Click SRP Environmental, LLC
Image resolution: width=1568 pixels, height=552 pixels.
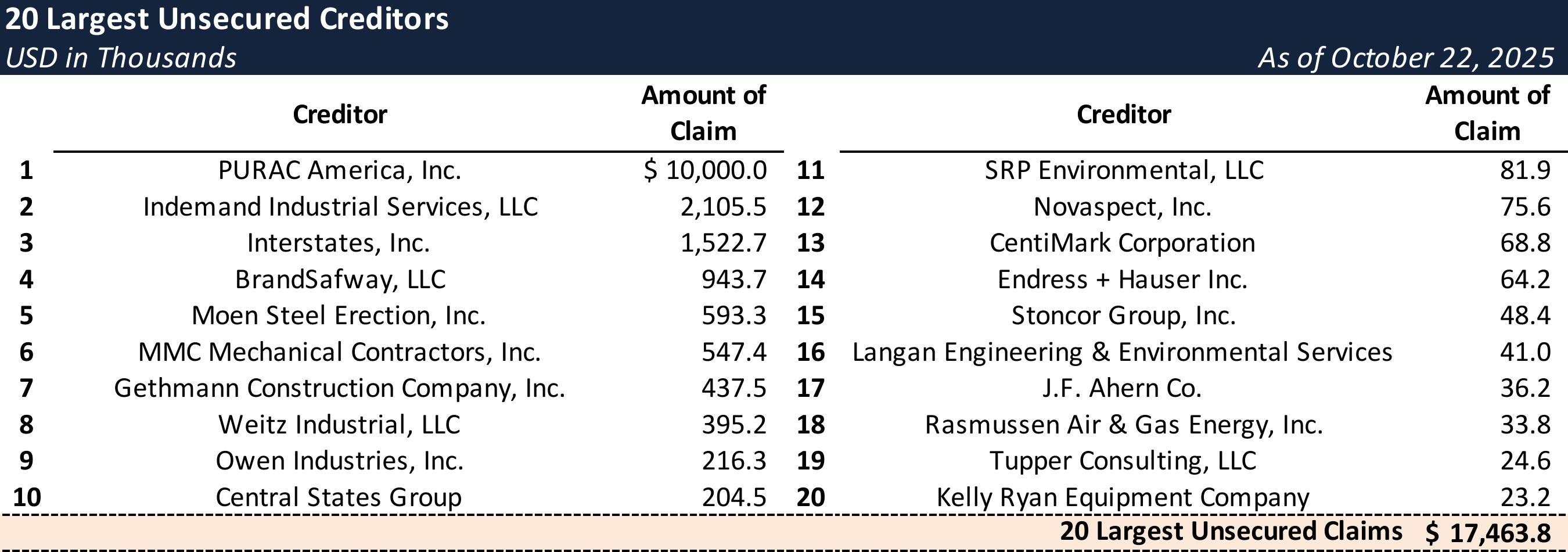[1124, 170]
